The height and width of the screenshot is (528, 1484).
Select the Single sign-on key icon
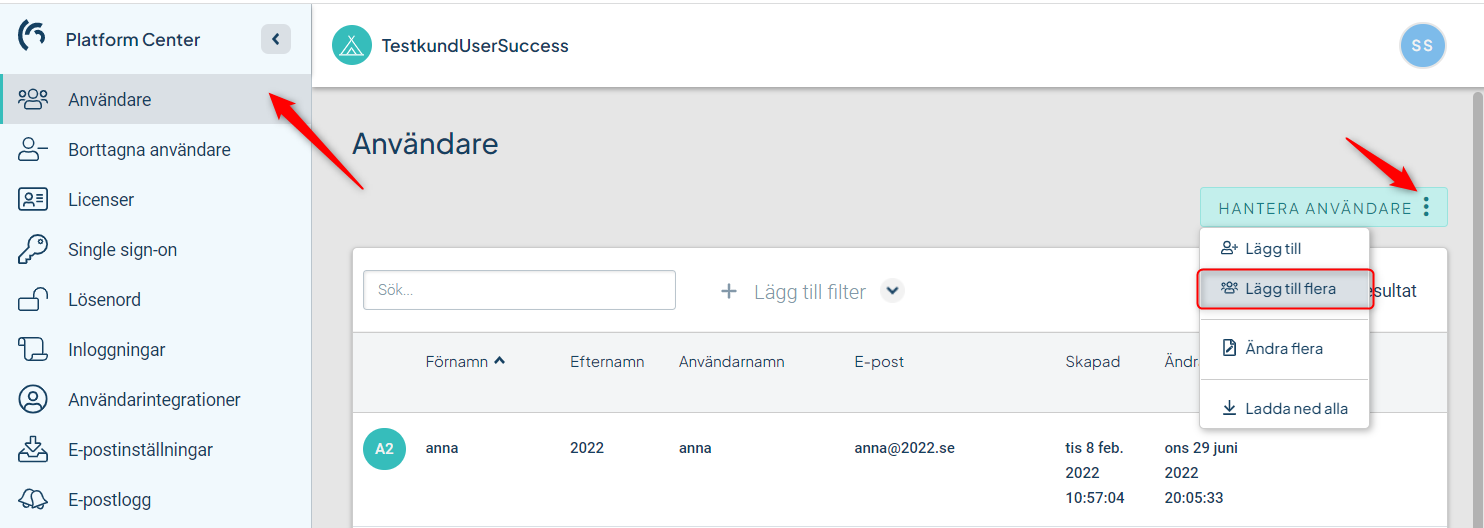pyautogui.click(x=33, y=250)
